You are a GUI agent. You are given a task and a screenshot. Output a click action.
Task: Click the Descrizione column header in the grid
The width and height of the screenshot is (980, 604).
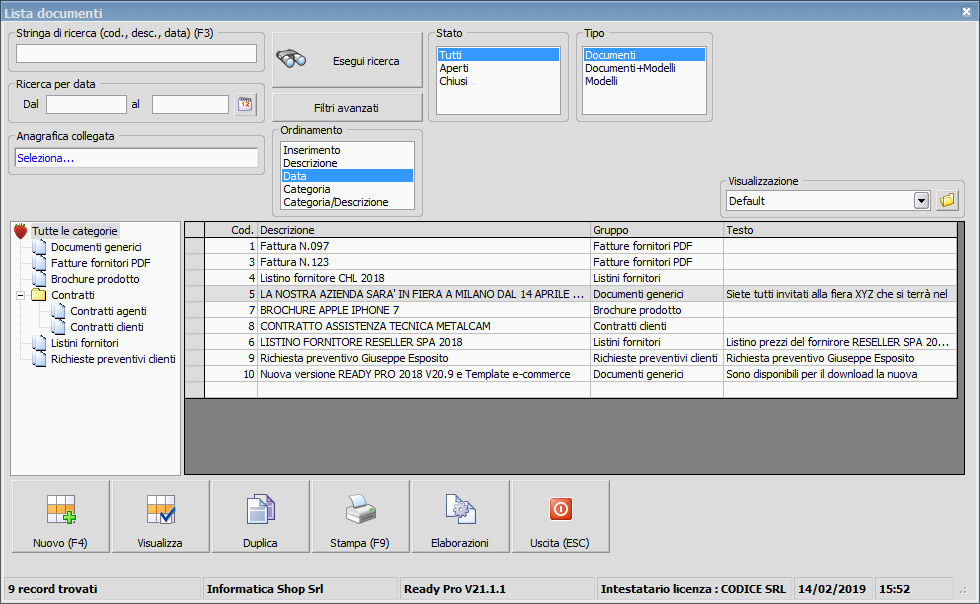coord(424,230)
